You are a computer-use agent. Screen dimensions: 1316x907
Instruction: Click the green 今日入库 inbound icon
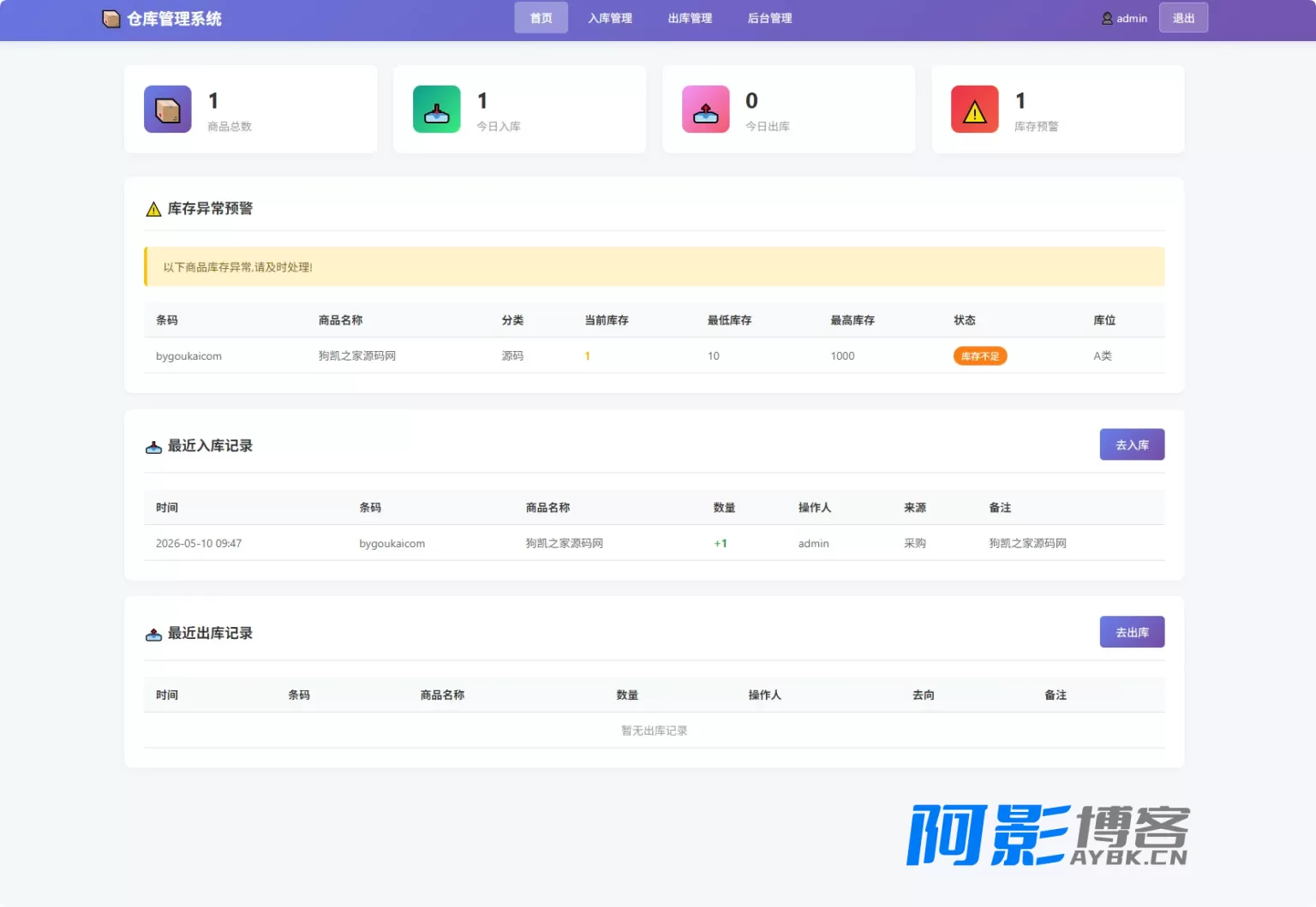coord(437,110)
